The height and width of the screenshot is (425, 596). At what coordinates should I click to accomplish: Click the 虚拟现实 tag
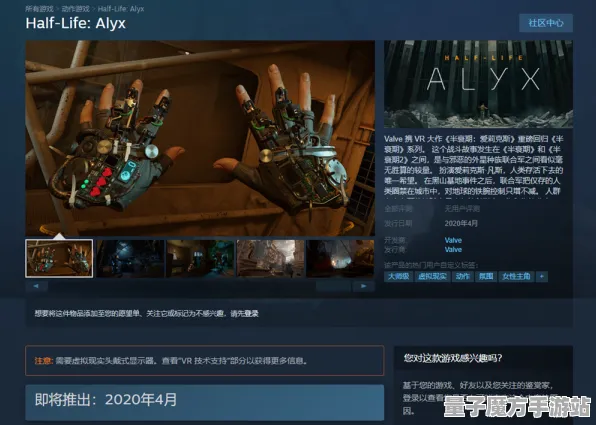[432, 276]
